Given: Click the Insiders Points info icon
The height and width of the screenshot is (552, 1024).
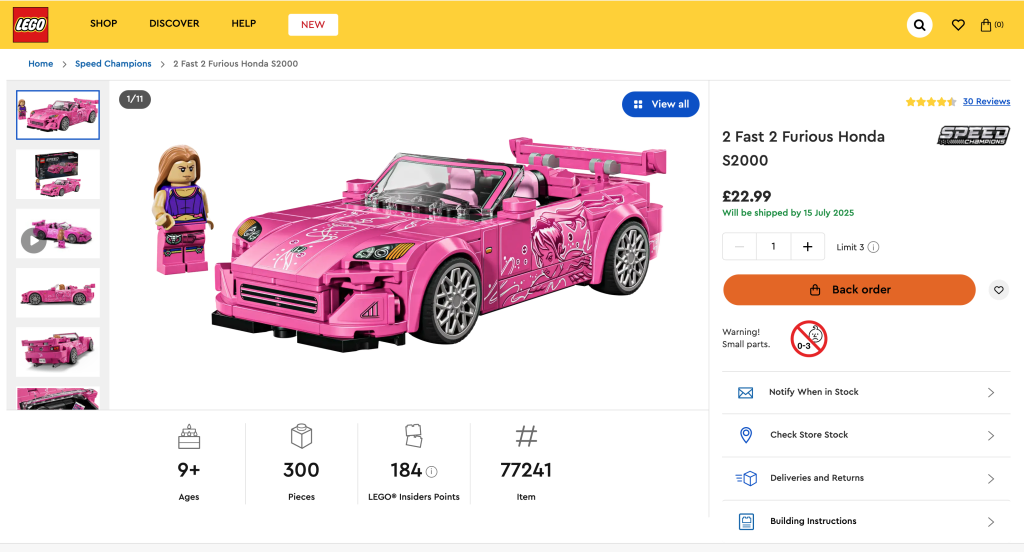Looking at the screenshot, I should [432, 471].
